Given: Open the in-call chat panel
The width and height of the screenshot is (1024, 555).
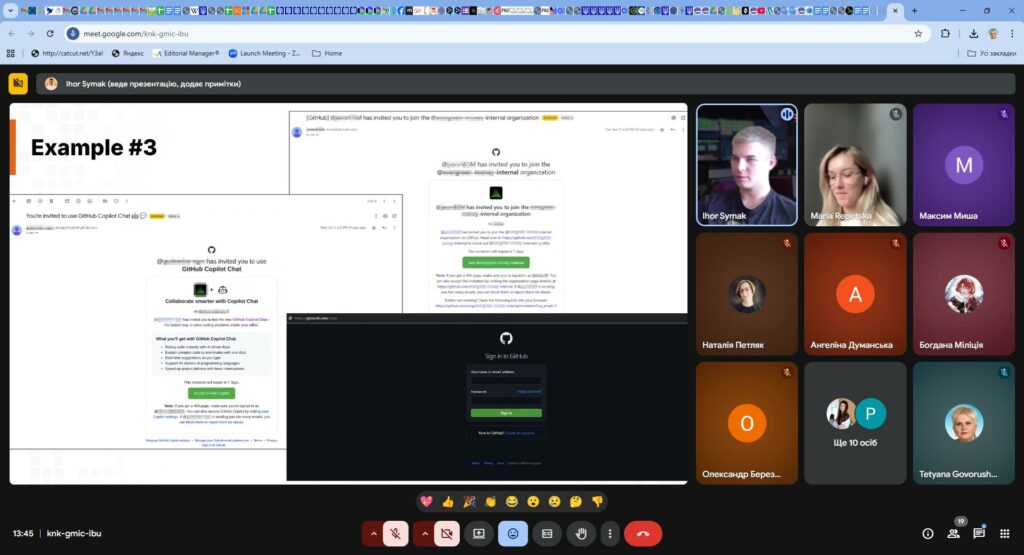Looking at the screenshot, I should coord(979,534).
